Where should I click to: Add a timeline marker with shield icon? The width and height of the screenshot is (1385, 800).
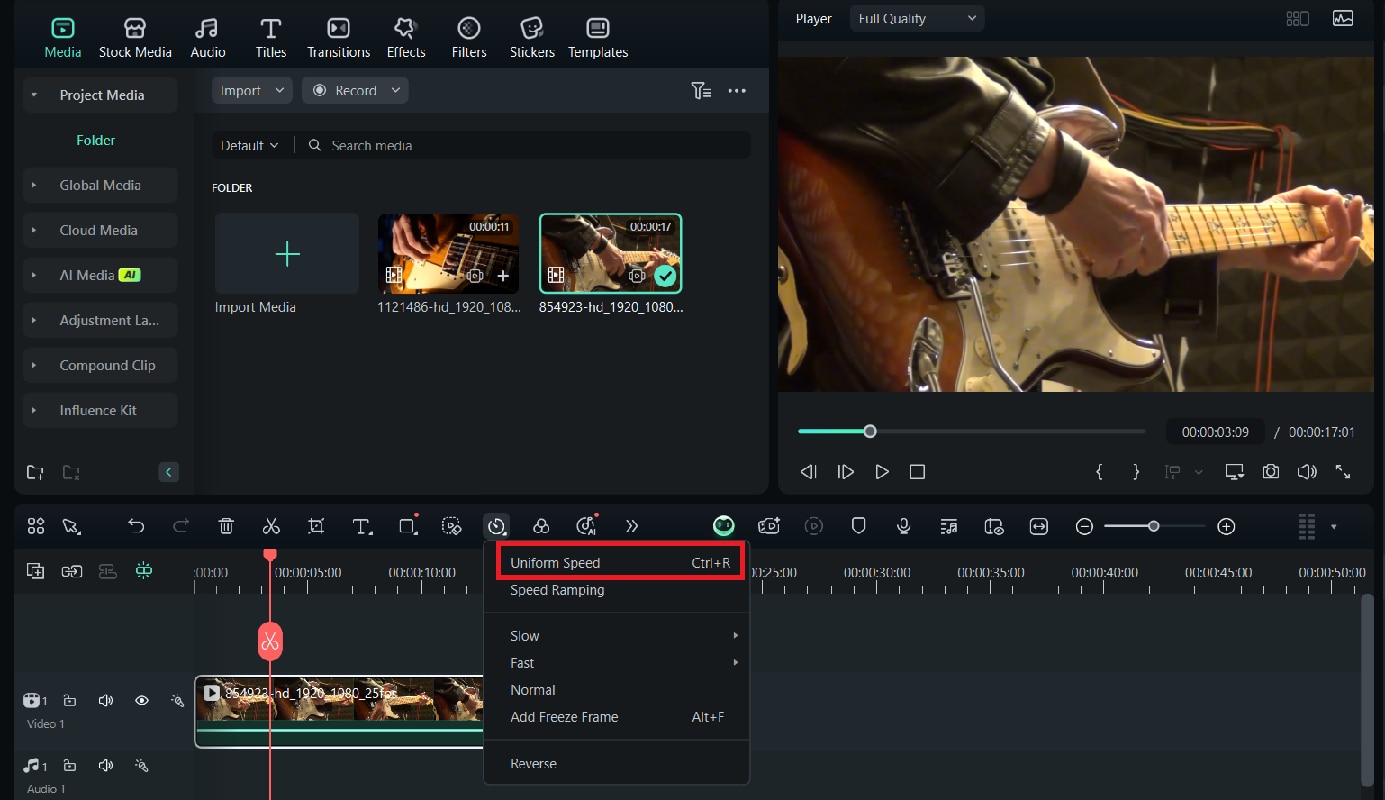[x=858, y=526]
